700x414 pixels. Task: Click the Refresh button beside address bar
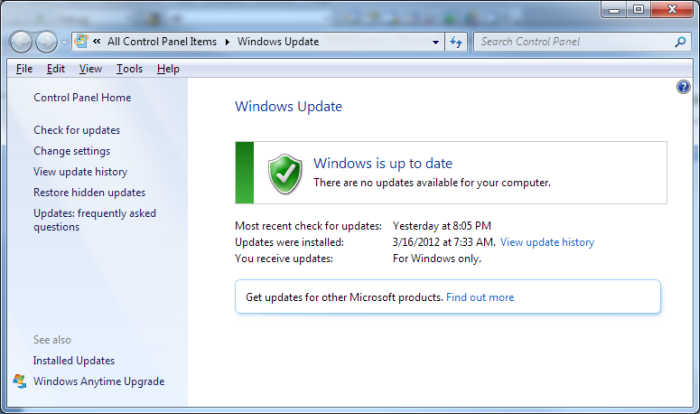click(456, 42)
